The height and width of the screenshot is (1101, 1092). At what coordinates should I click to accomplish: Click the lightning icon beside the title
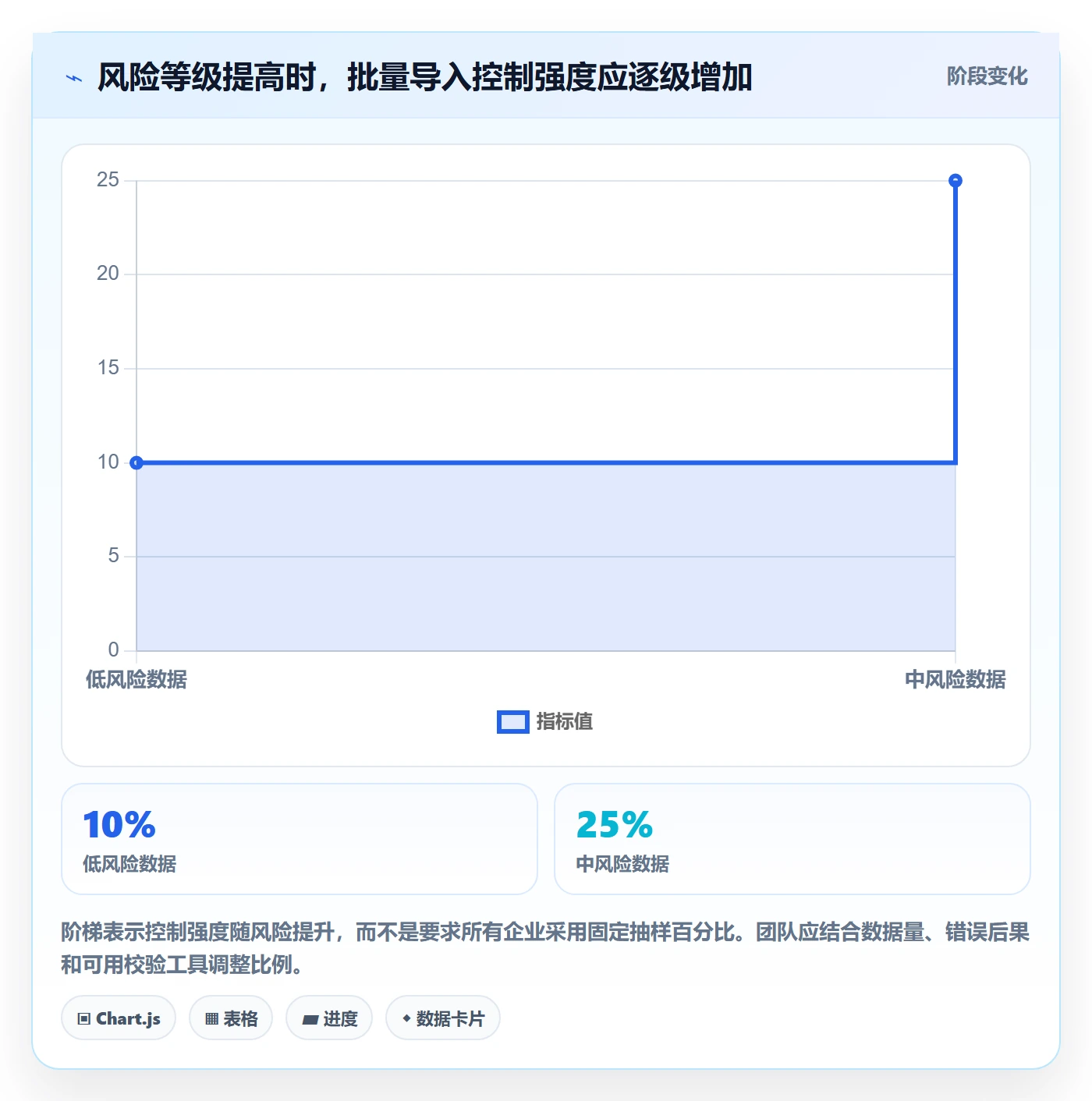(74, 78)
